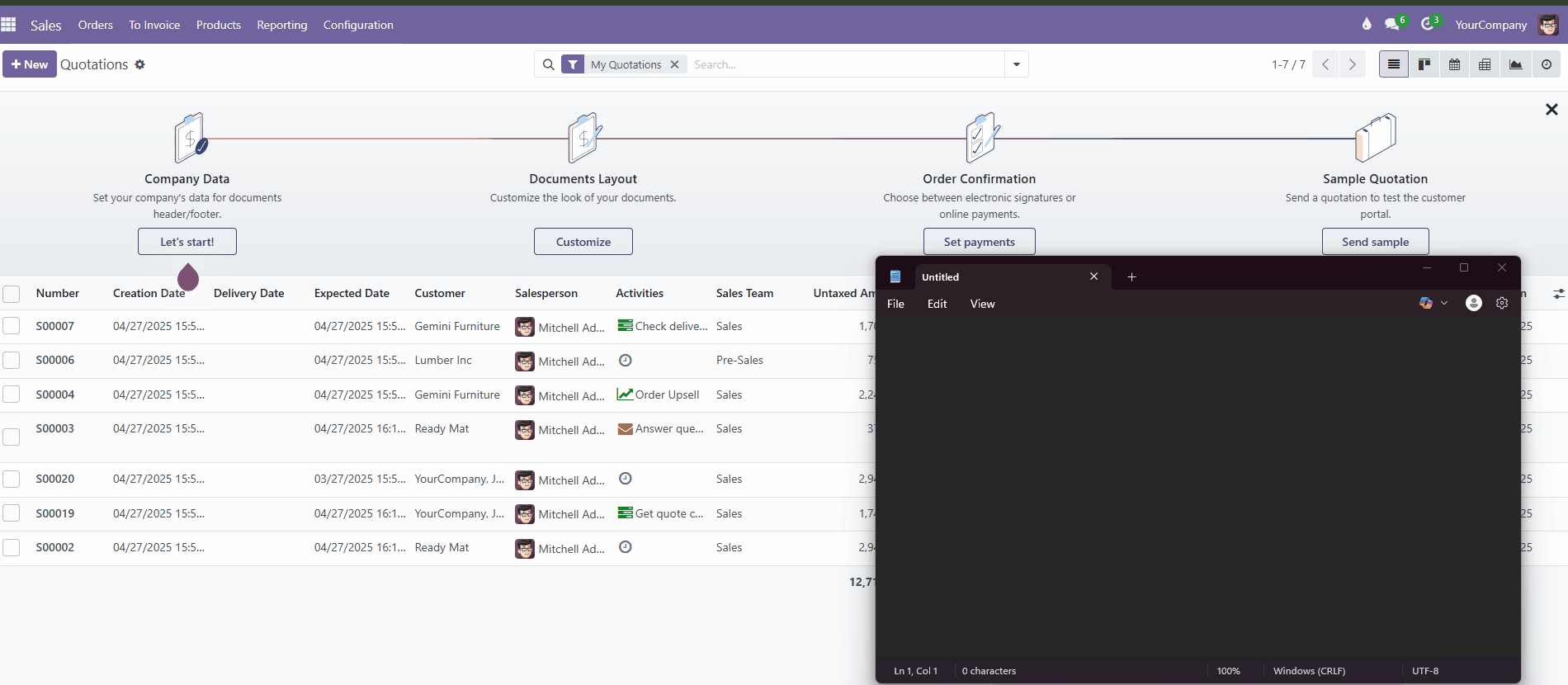Open Notepad Copilot dropdown chevron
This screenshot has height=685, width=1568.
[1444, 303]
